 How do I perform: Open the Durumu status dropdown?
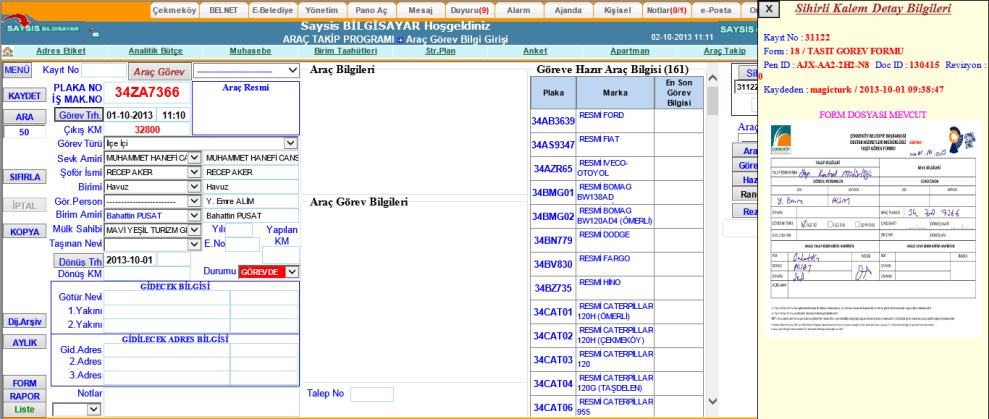point(291,271)
